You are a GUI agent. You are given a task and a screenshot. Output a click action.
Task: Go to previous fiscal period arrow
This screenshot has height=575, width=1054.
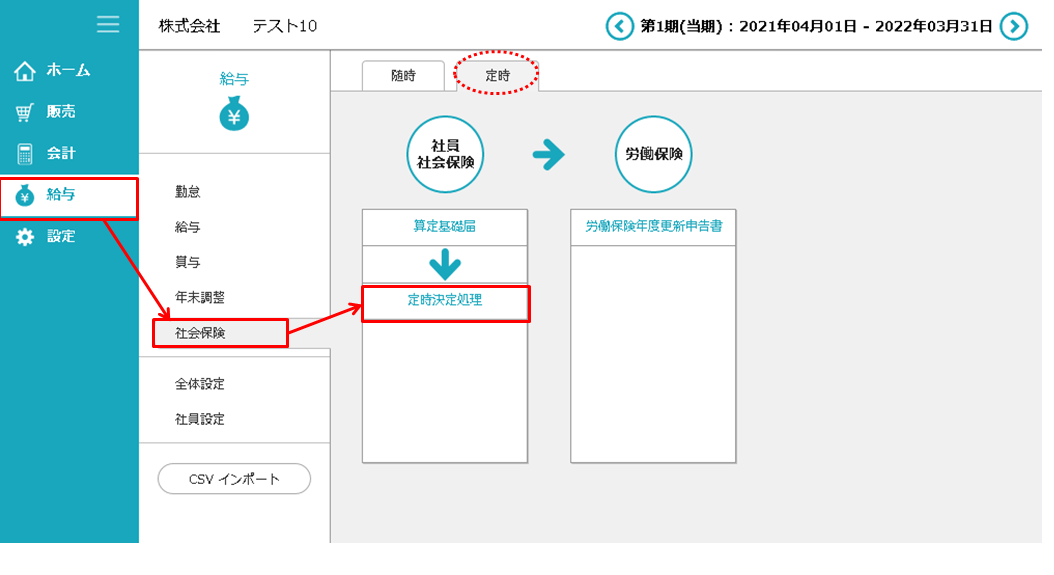(x=620, y=26)
